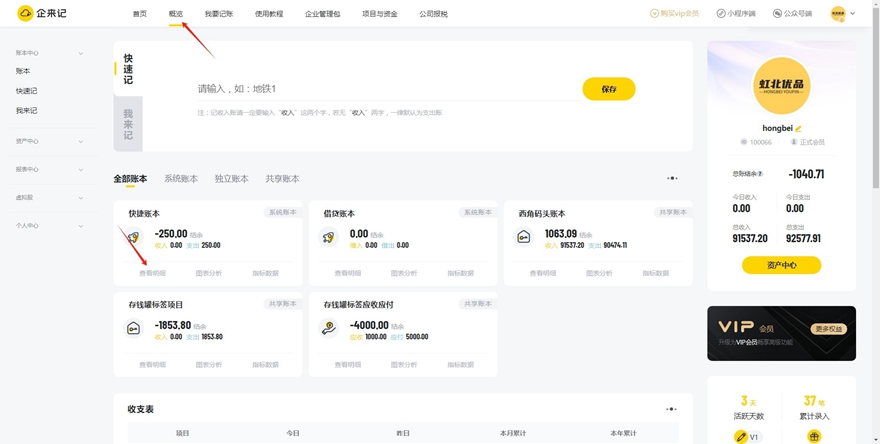Open the 公众号端 WeChat icon

tap(777, 14)
